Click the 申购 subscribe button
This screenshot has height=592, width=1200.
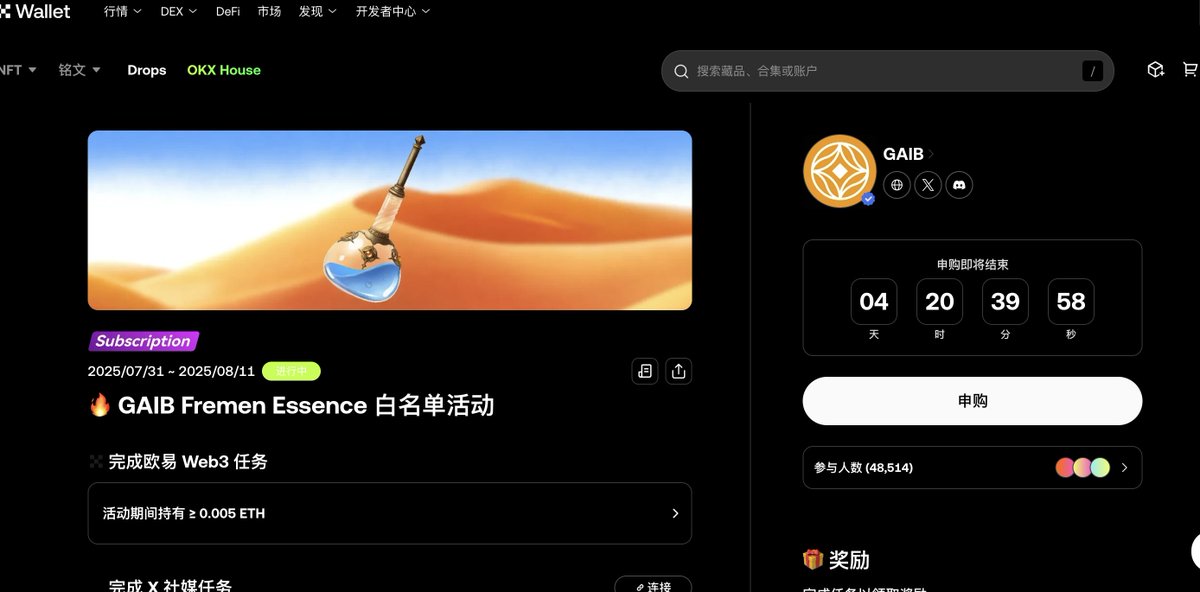click(x=972, y=401)
